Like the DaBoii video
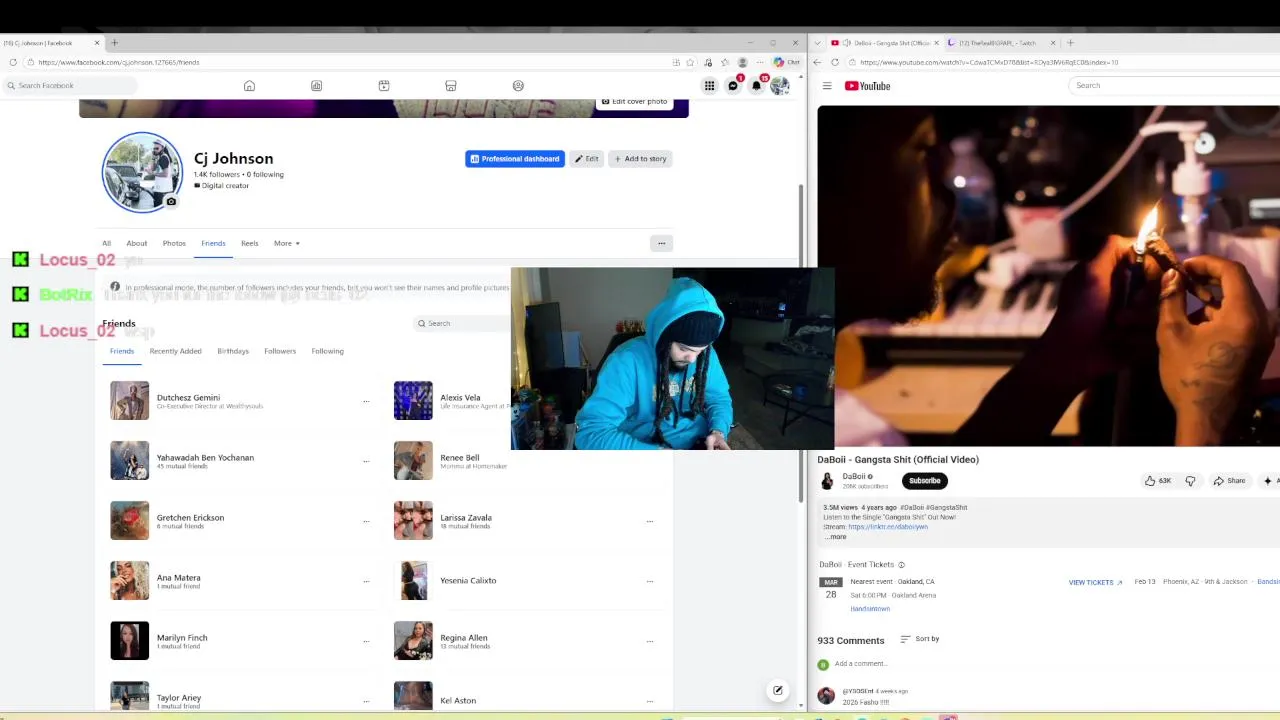This screenshot has height=720, width=1280. pyautogui.click(x=1158, y=481)
